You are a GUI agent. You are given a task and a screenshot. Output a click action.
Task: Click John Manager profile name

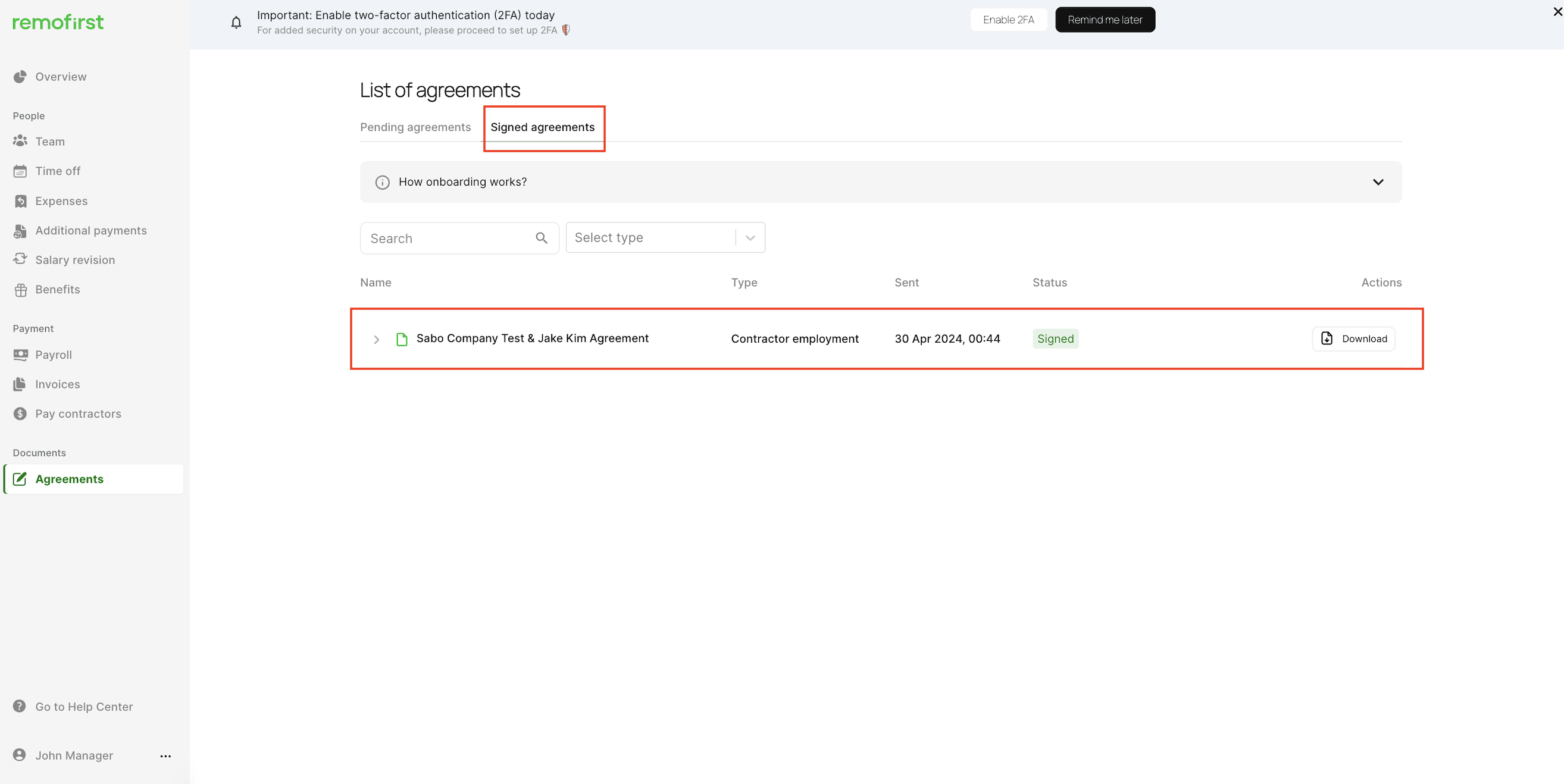(74, 755)
